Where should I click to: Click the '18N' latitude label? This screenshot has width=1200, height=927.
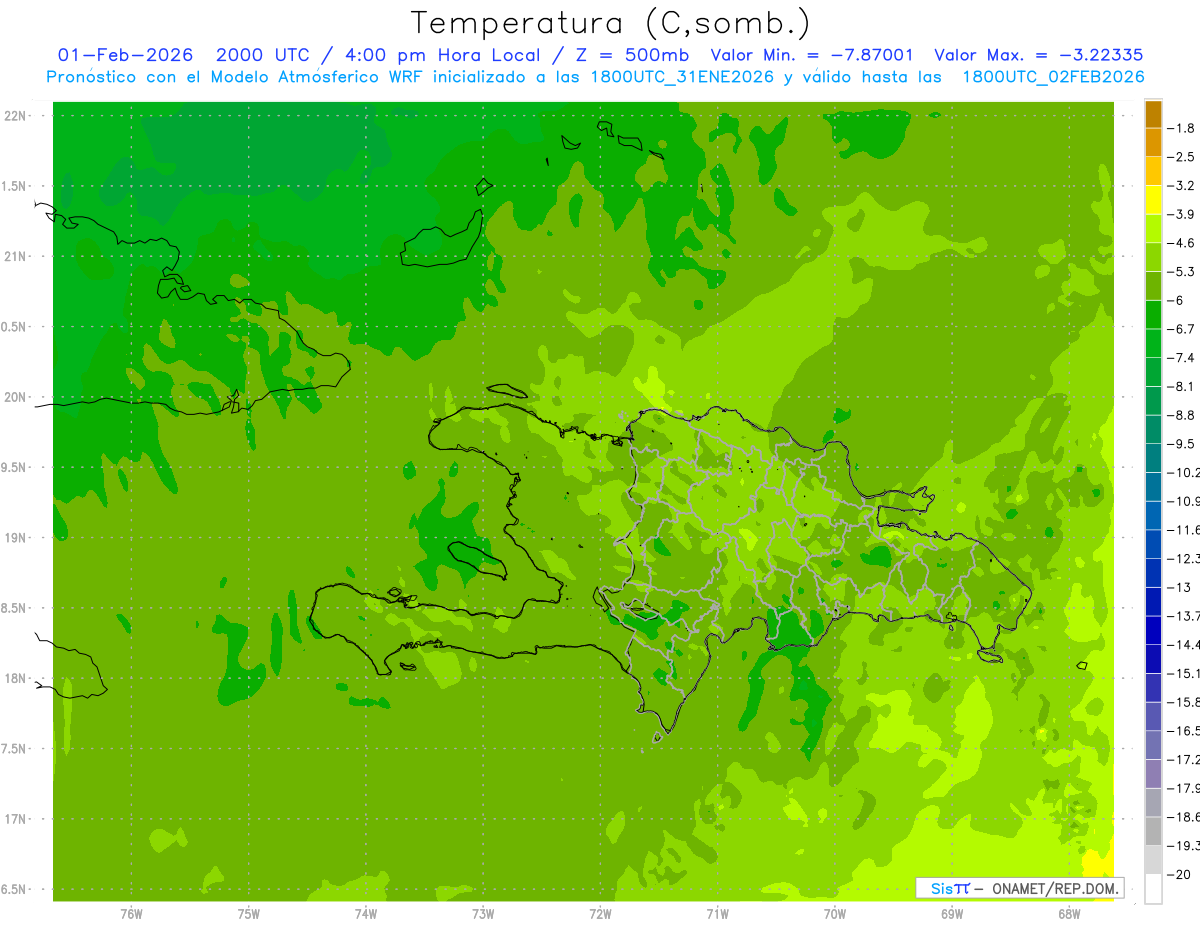click(x=17, y=678)
